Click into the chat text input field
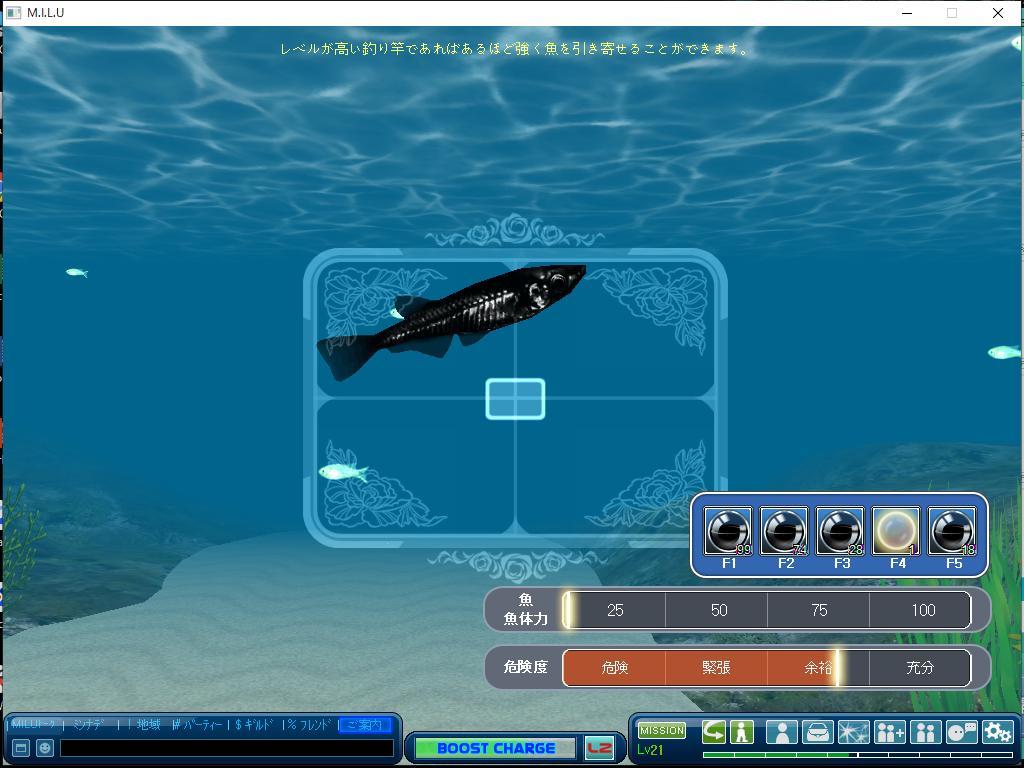Viewport: 1024px width, 768px height. (226, 748)
